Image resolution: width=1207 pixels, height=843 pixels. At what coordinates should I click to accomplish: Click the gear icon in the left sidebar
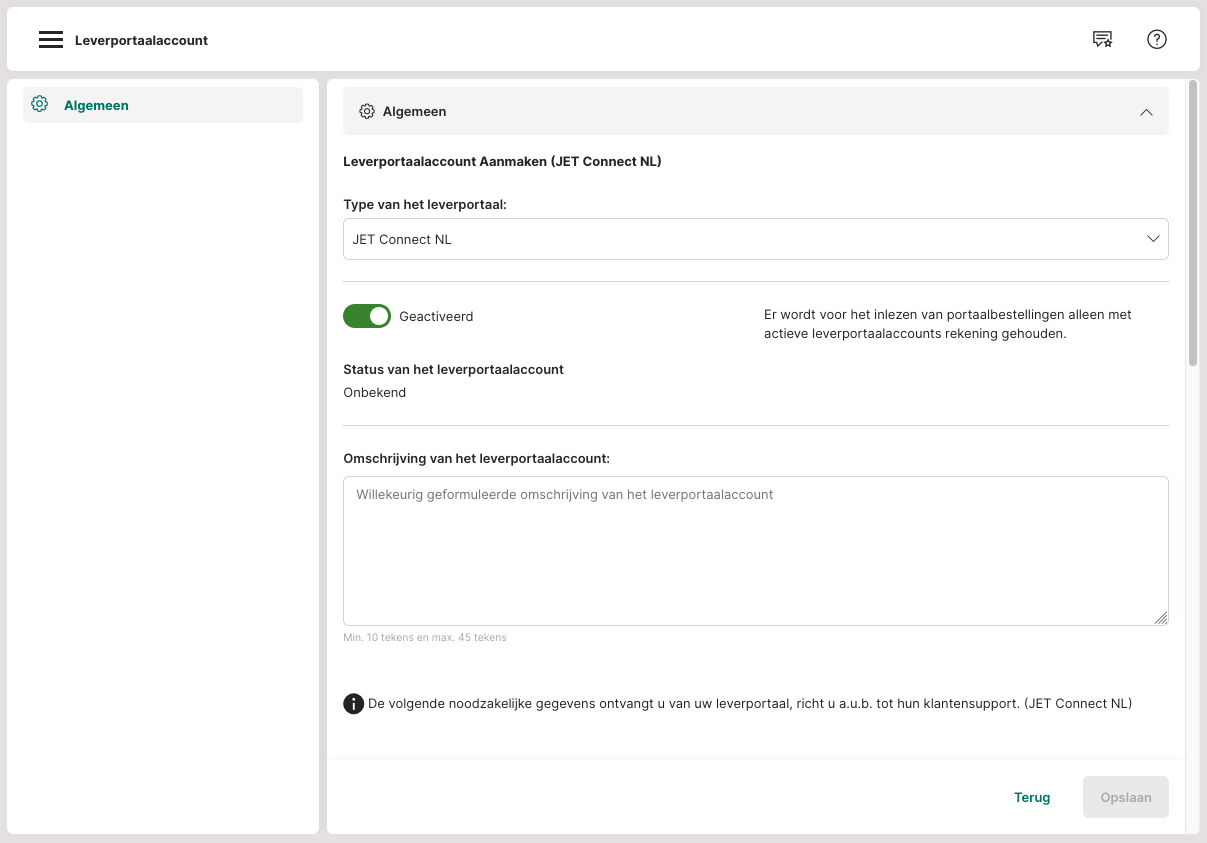pos(40,104)
